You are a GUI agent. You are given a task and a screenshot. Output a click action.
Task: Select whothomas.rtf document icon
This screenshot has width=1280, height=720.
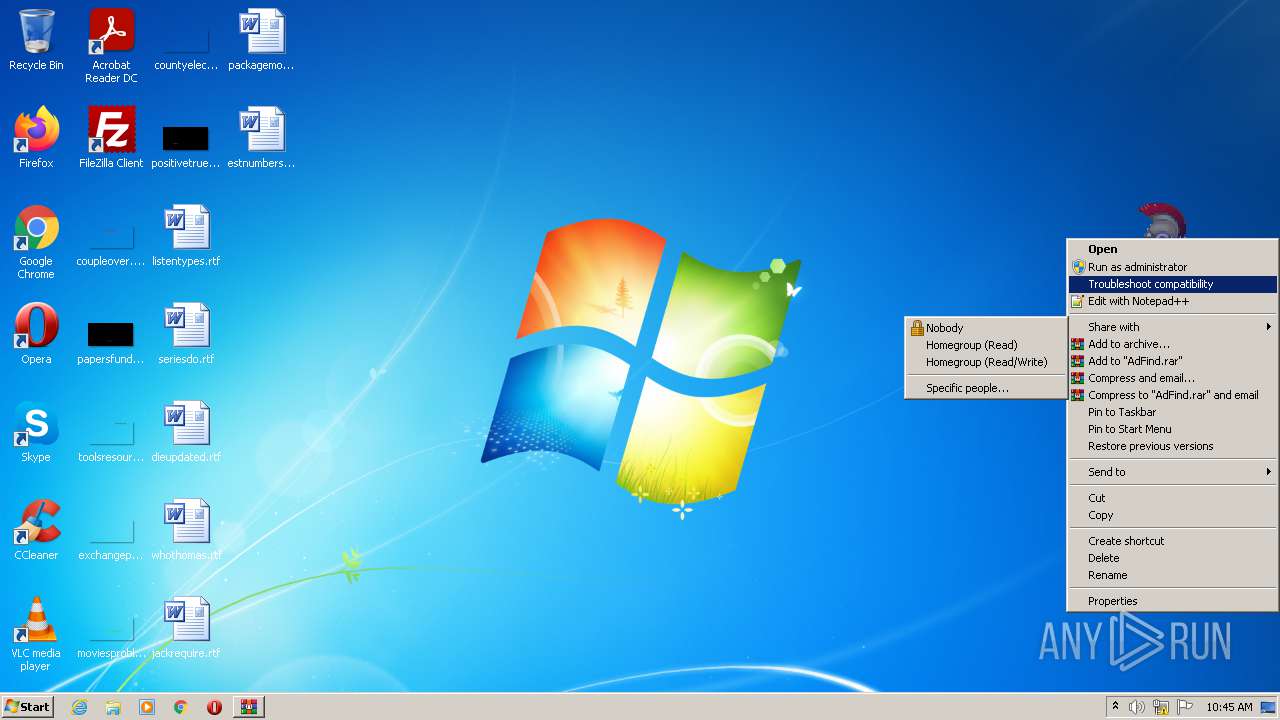[186, 530]
